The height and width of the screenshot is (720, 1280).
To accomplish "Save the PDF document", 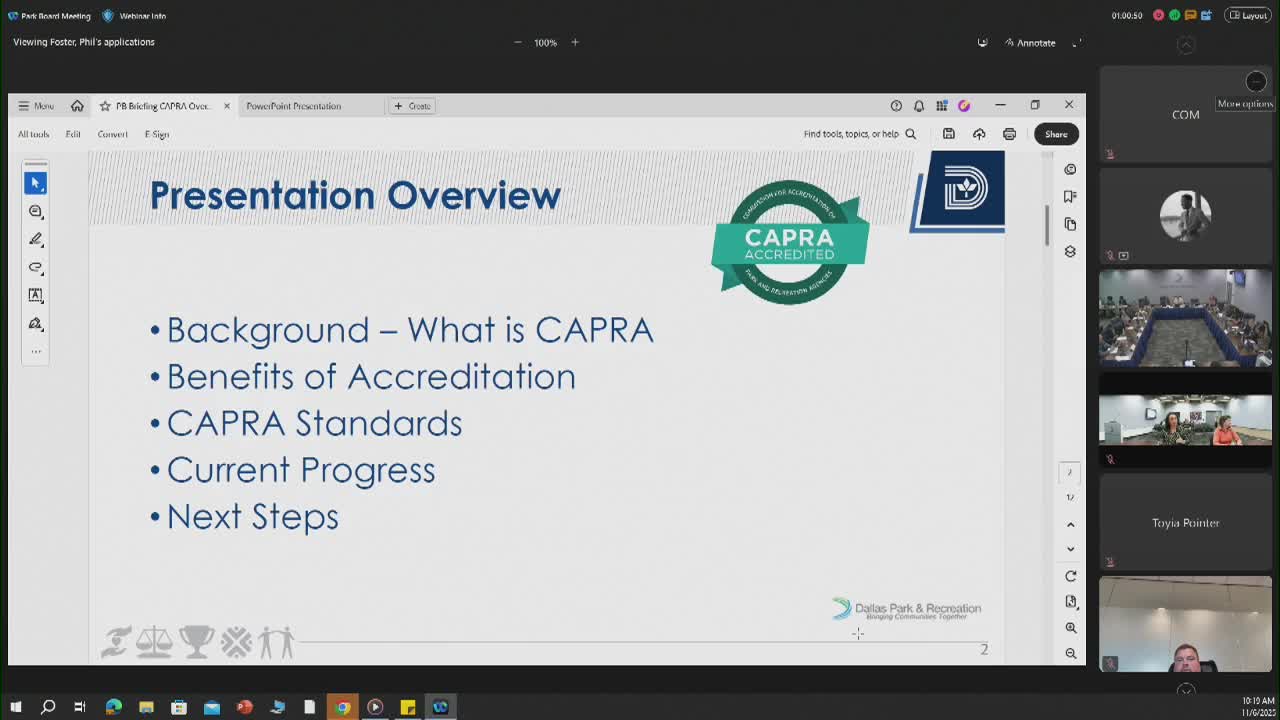I will [948, 133].
